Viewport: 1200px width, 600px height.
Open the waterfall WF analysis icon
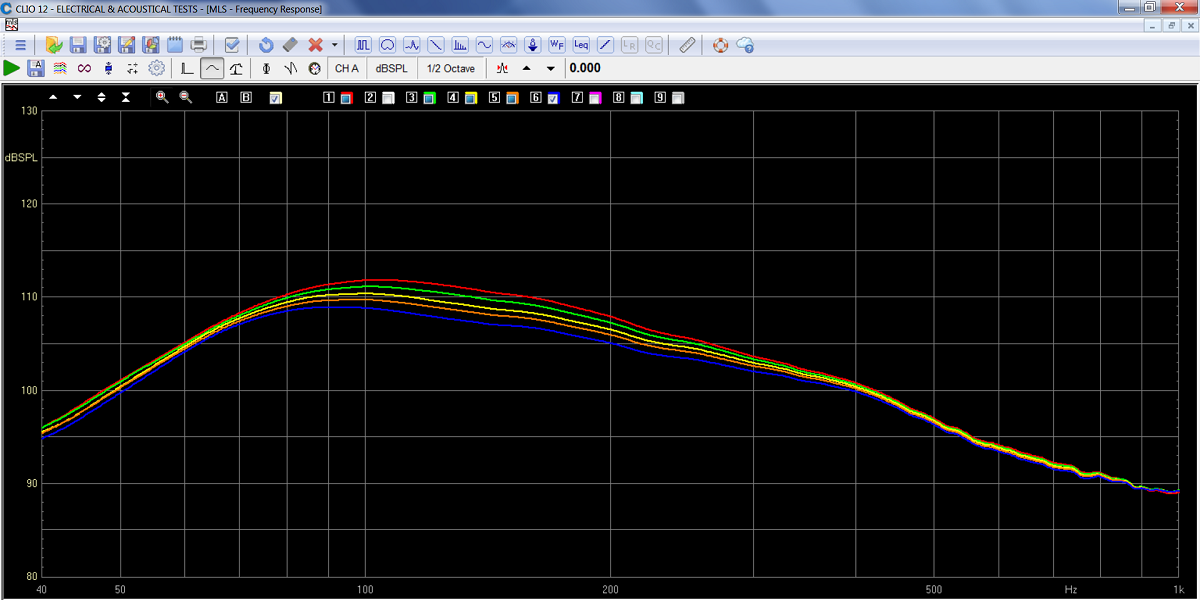557,45
